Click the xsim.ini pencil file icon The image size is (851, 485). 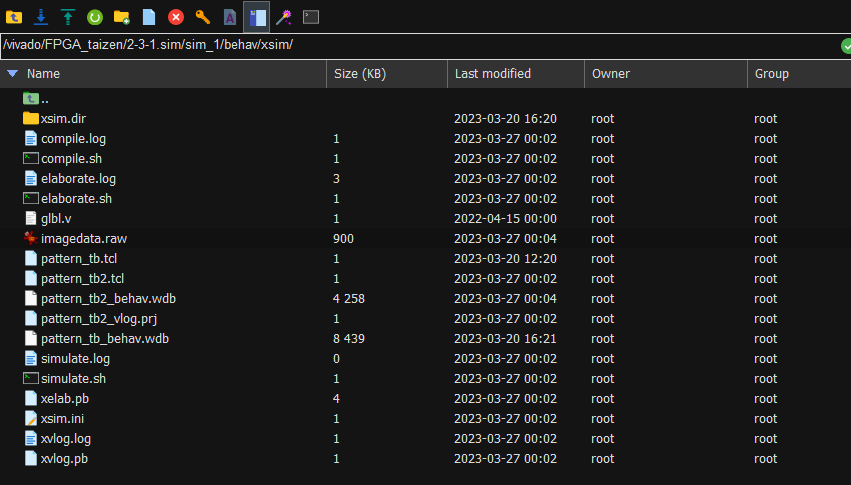click(x=31, y=418)
